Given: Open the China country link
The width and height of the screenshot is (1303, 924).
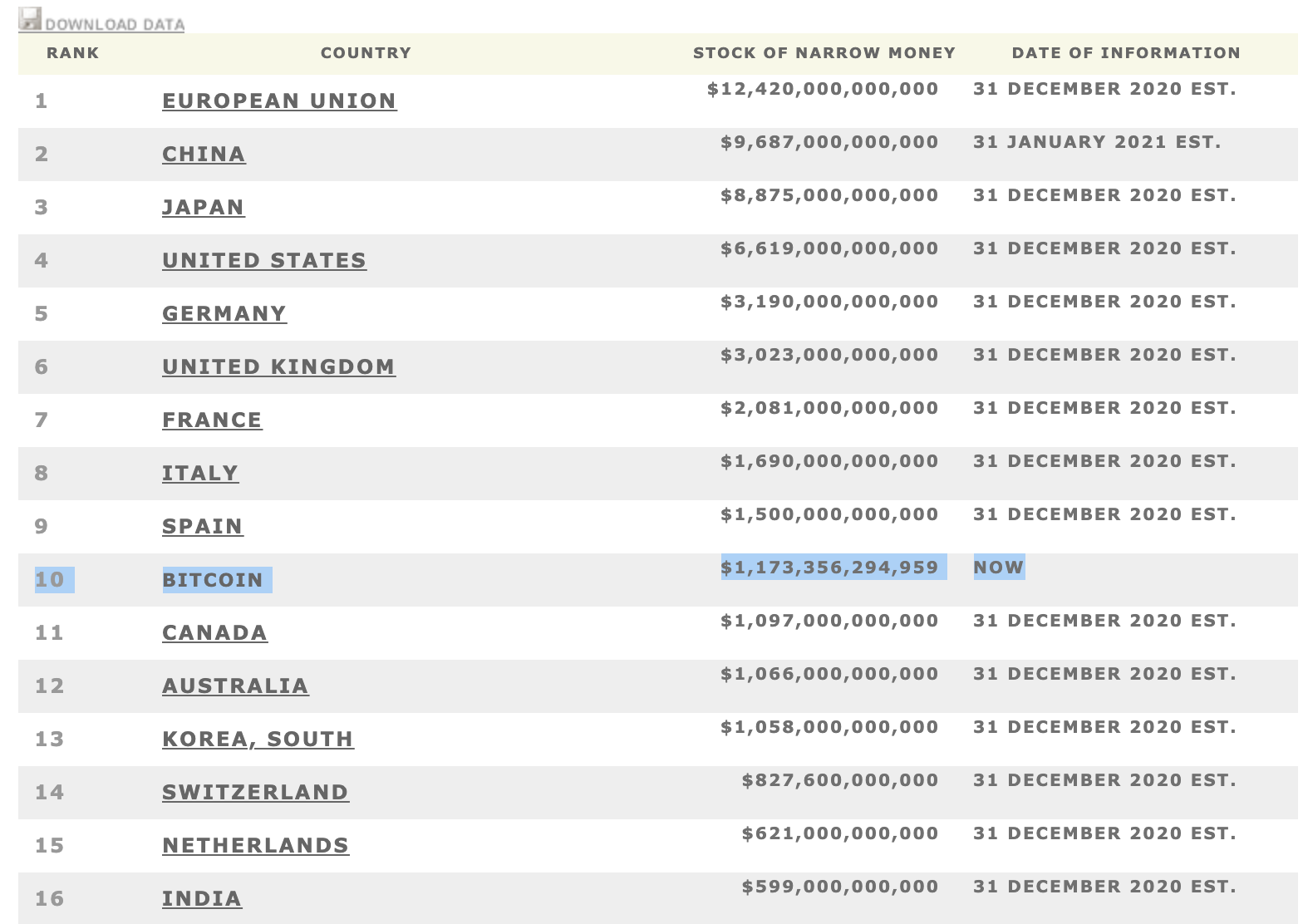Looking at the screenshot, I should click(204, 154).
